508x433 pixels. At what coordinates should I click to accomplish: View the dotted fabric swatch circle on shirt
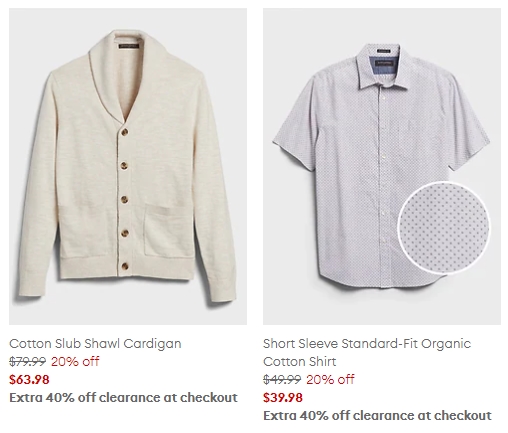tap(444, 228)
